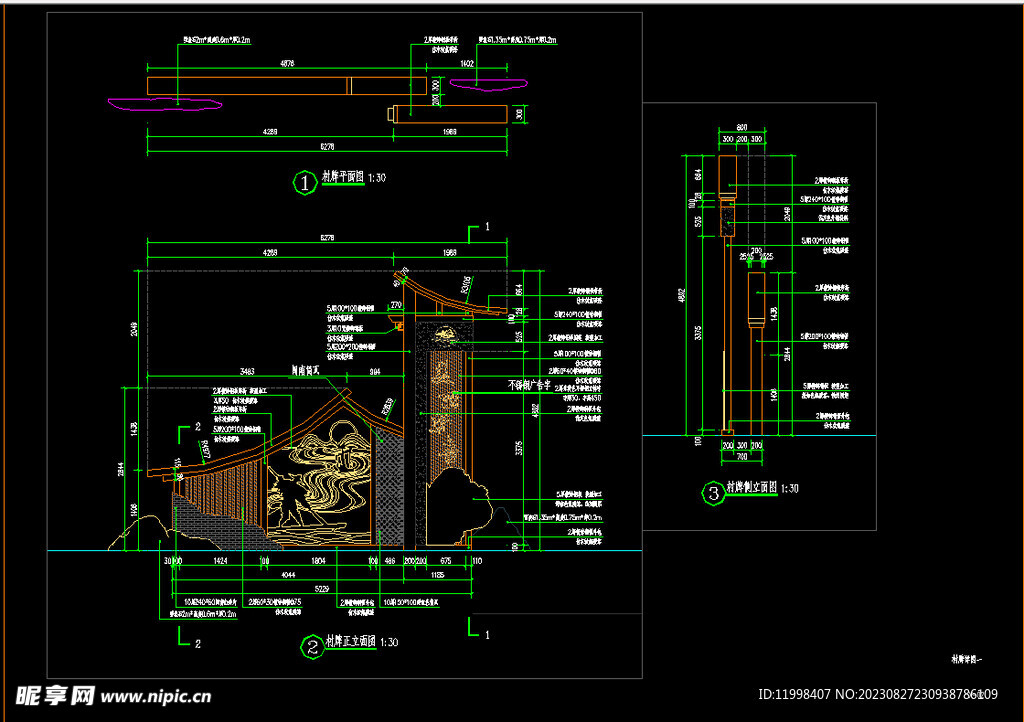This screenshot has width=1024, height=722.
Task: Select the 4878 dimension text in plan view
Action: (x=285, y=66)
